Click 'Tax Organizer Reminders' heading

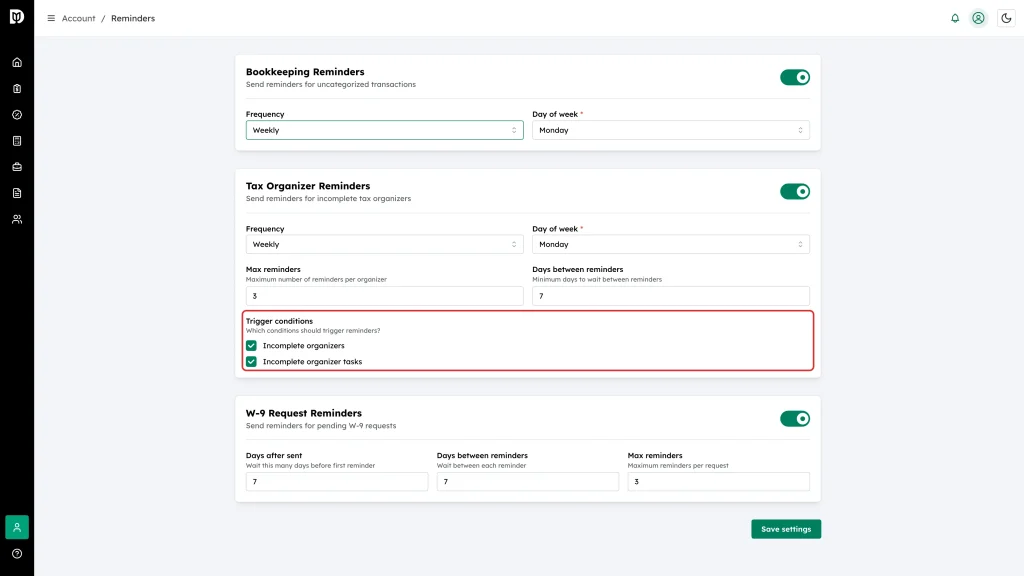[x=308, y=186]
